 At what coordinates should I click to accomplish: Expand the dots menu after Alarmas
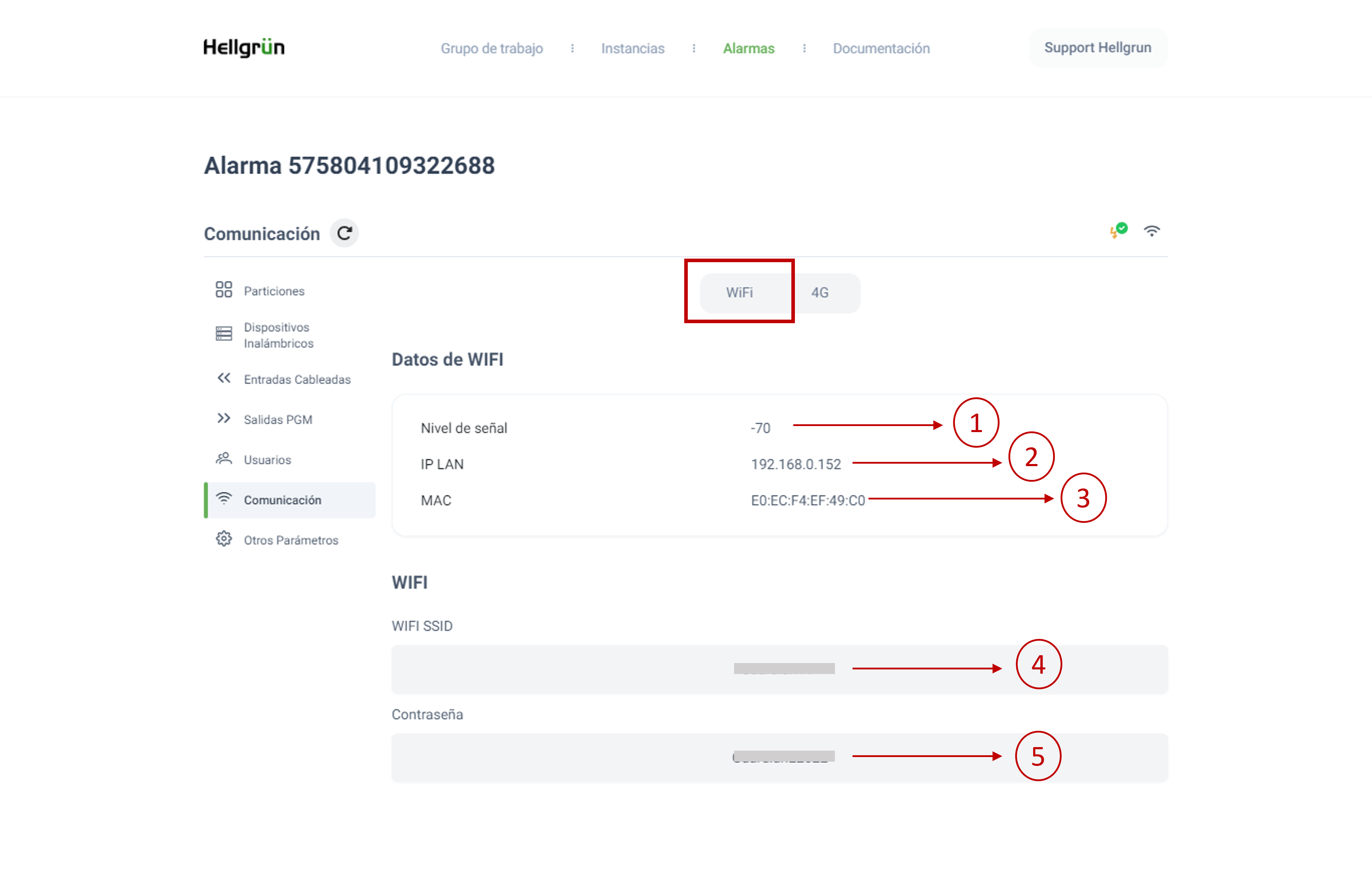[x=804, y=49]
